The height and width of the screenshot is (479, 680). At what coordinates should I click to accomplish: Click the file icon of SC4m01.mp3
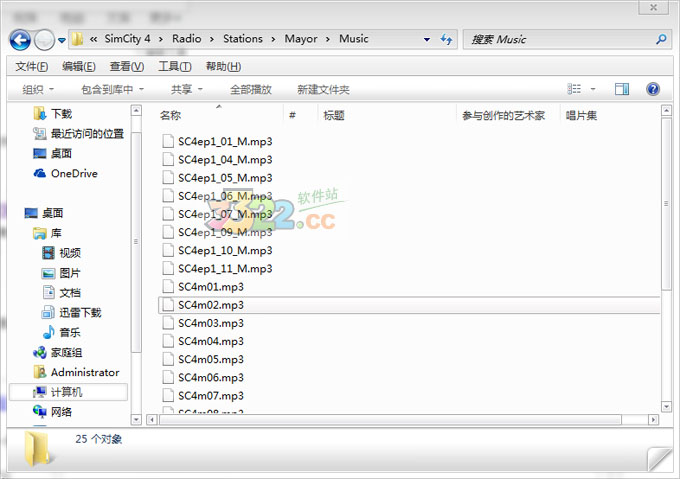(x=168, y=287)
